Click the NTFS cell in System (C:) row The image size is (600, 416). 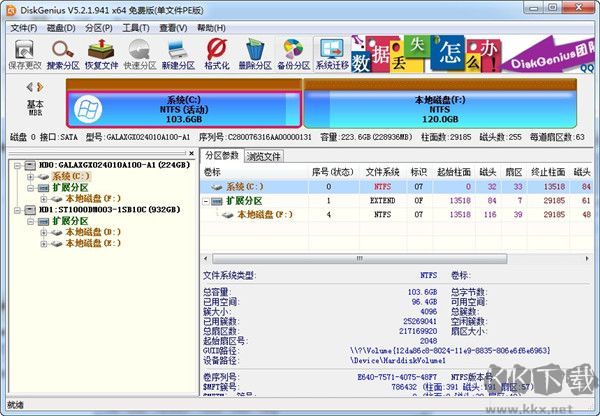pyautogui.click(x=382, y=187)
